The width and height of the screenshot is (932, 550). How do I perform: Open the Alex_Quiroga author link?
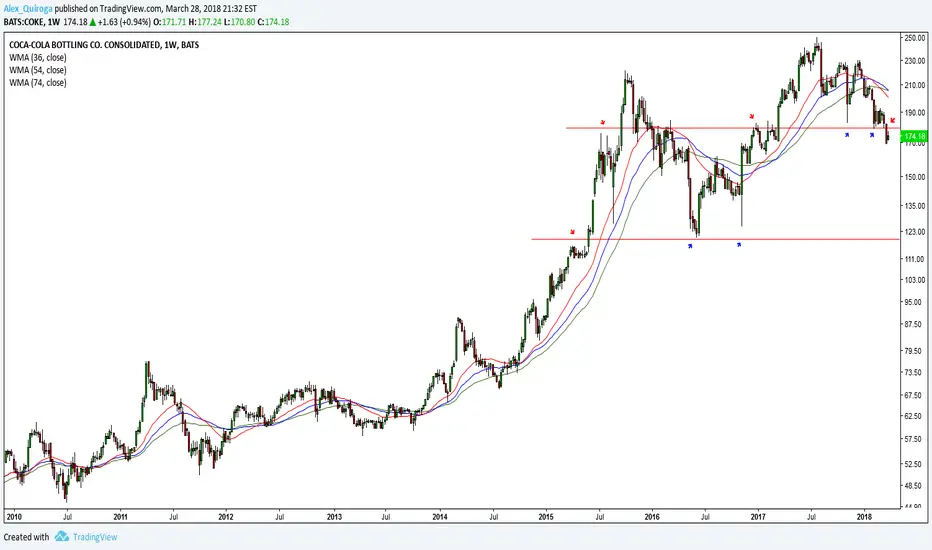(28, 9)
